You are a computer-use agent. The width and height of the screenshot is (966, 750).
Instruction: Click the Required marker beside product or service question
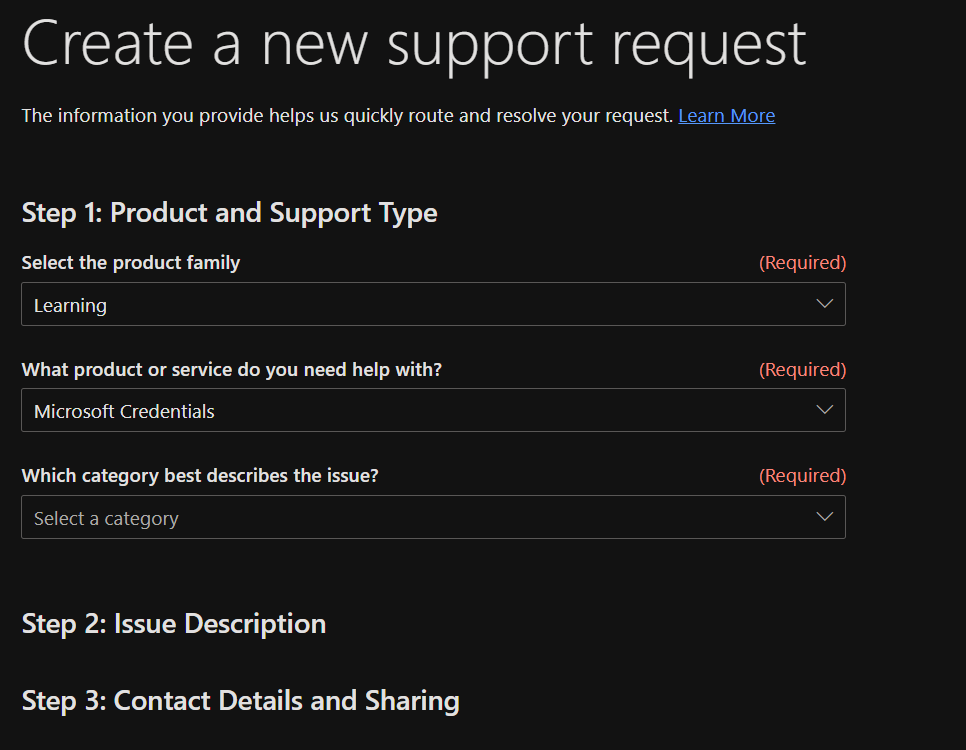[x=802, y=370]
